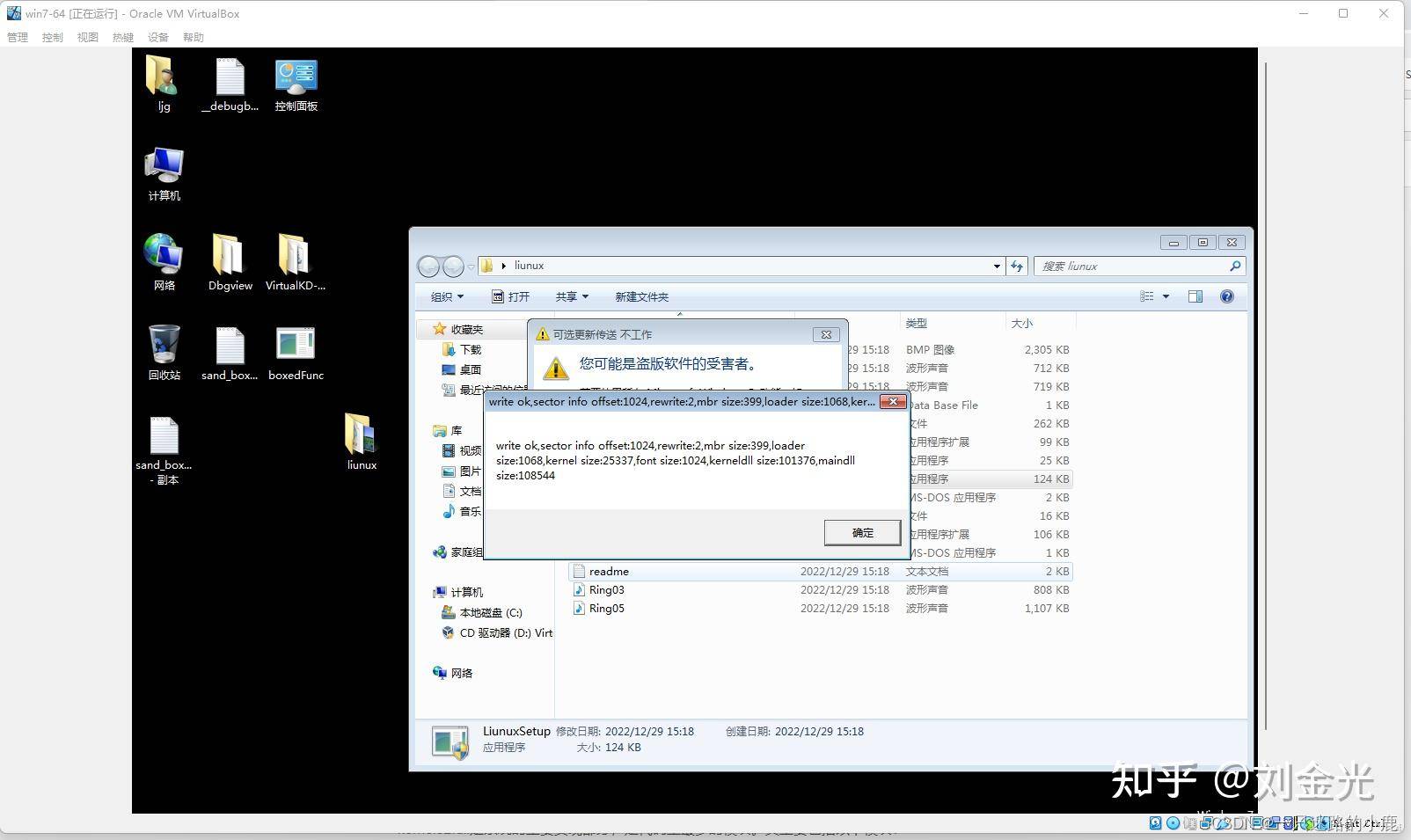Open the 热键 VirtualBox menu
The width and height of the screenshot is (1411, 840).
click(x=123, y=37)
